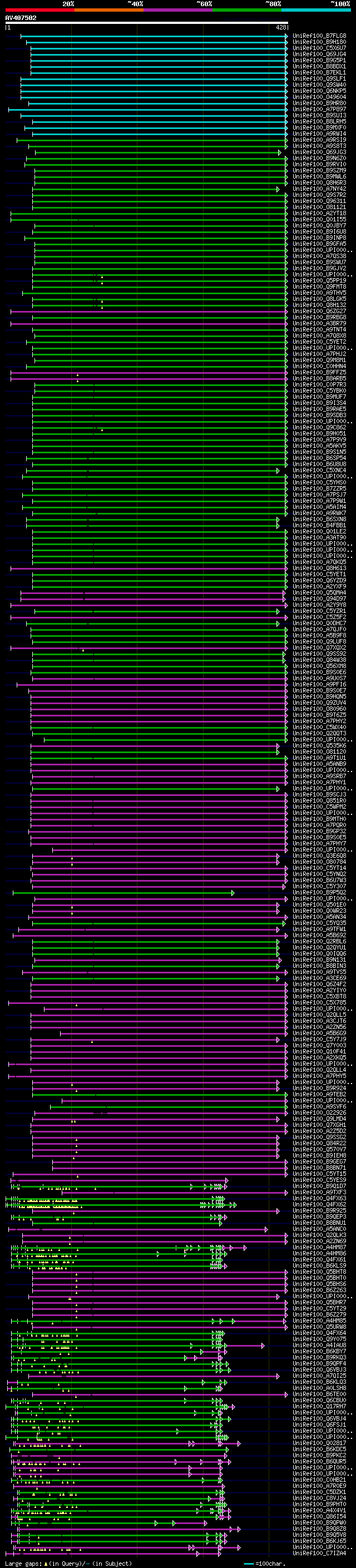
Task: Open hit UniRef100_A5ANC0
Action: tap(319, 1228)
